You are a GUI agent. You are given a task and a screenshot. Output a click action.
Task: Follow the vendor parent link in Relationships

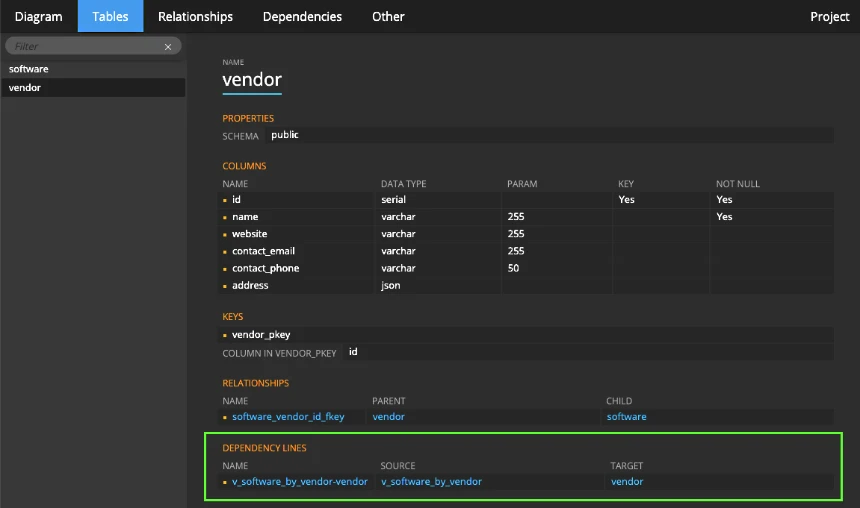388,416
